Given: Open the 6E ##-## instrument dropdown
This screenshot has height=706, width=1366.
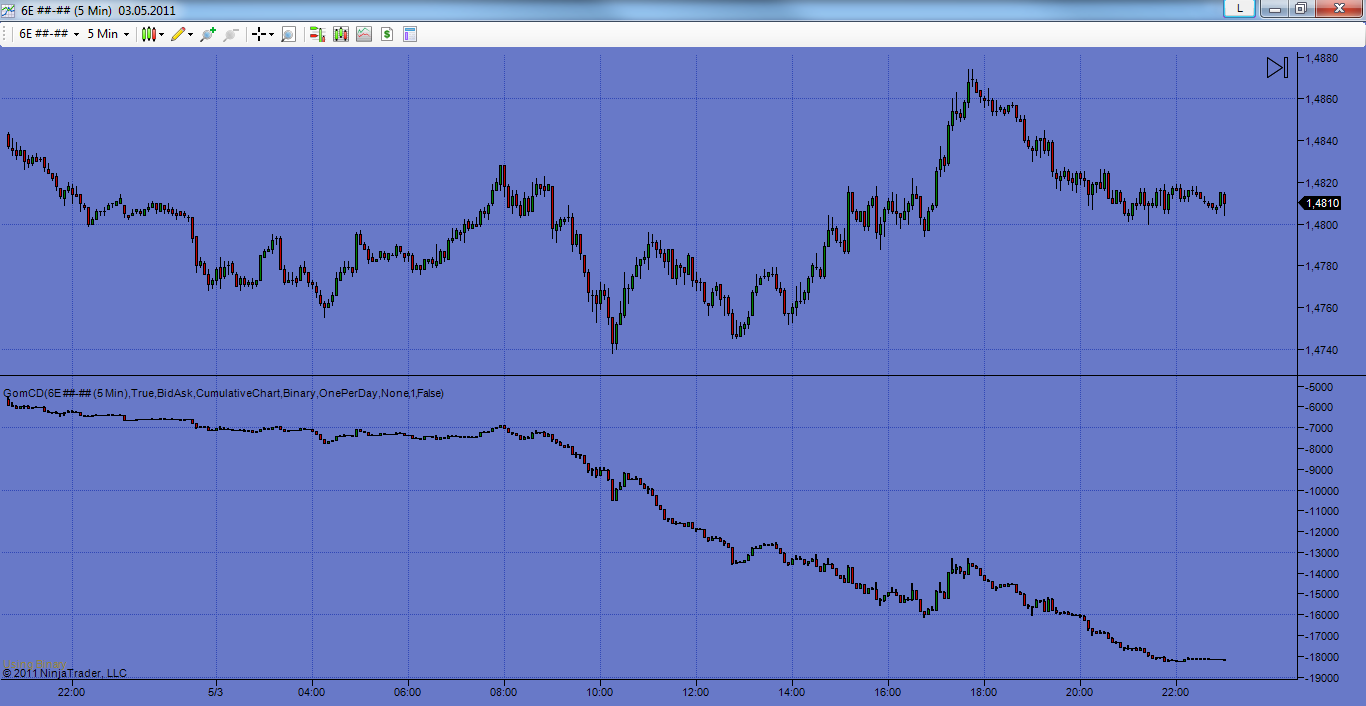Looking at the screenshot, I should coord(49,34).
